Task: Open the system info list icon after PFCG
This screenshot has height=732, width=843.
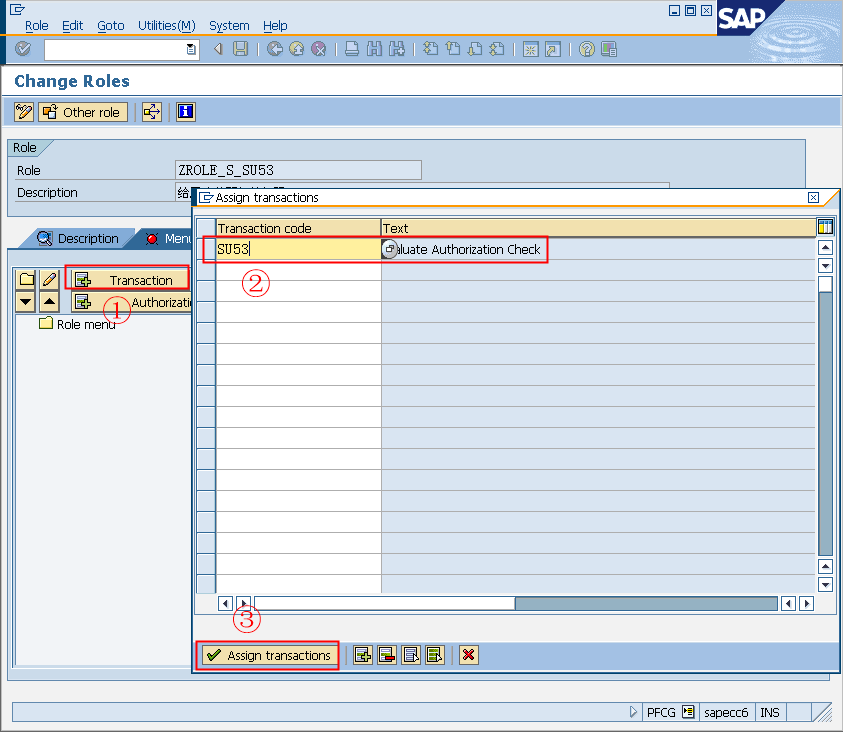Action: click(688, 712)
